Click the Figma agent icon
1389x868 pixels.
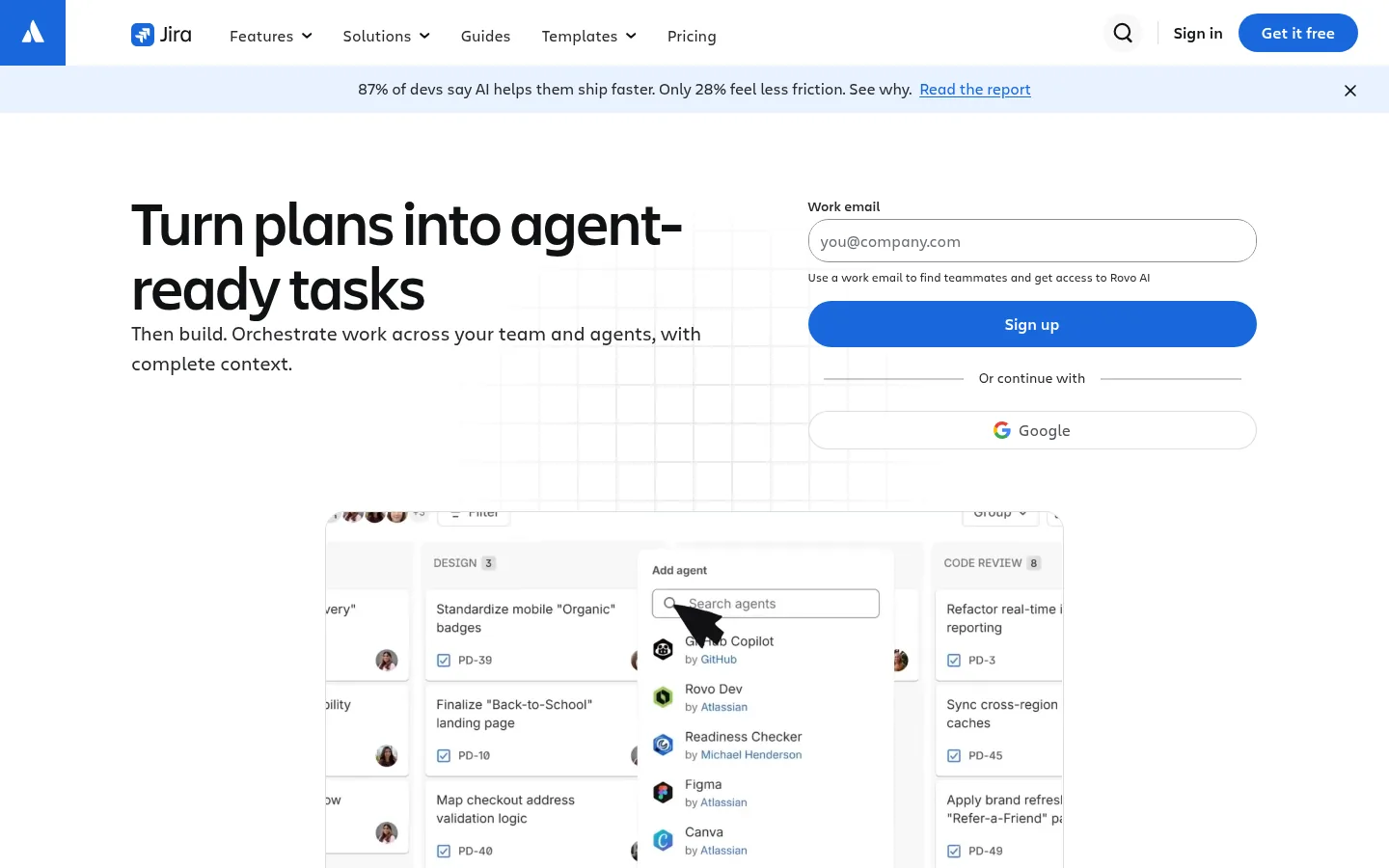(x=663, y=793)
